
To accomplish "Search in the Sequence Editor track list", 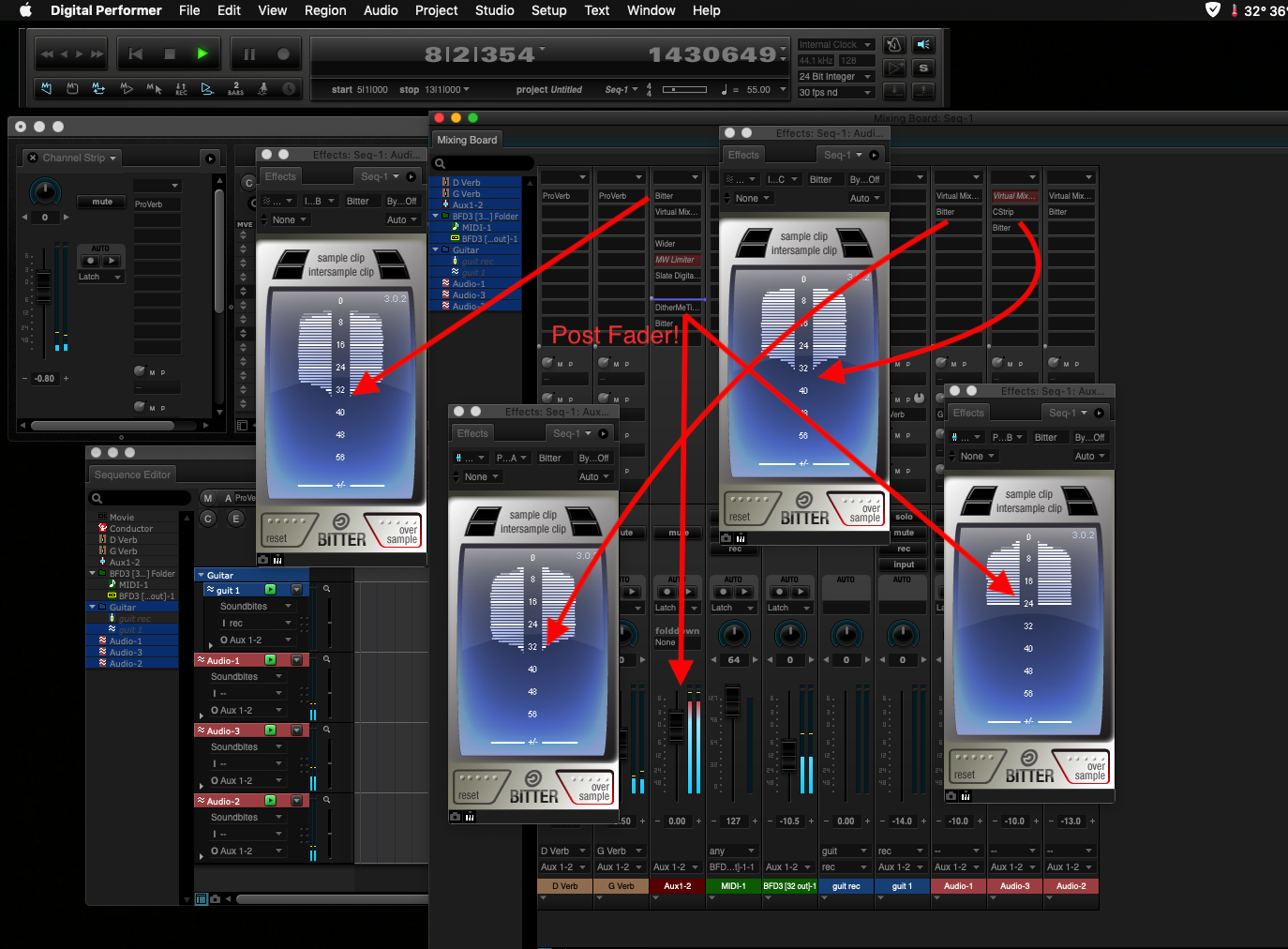I will coord(139,498).
